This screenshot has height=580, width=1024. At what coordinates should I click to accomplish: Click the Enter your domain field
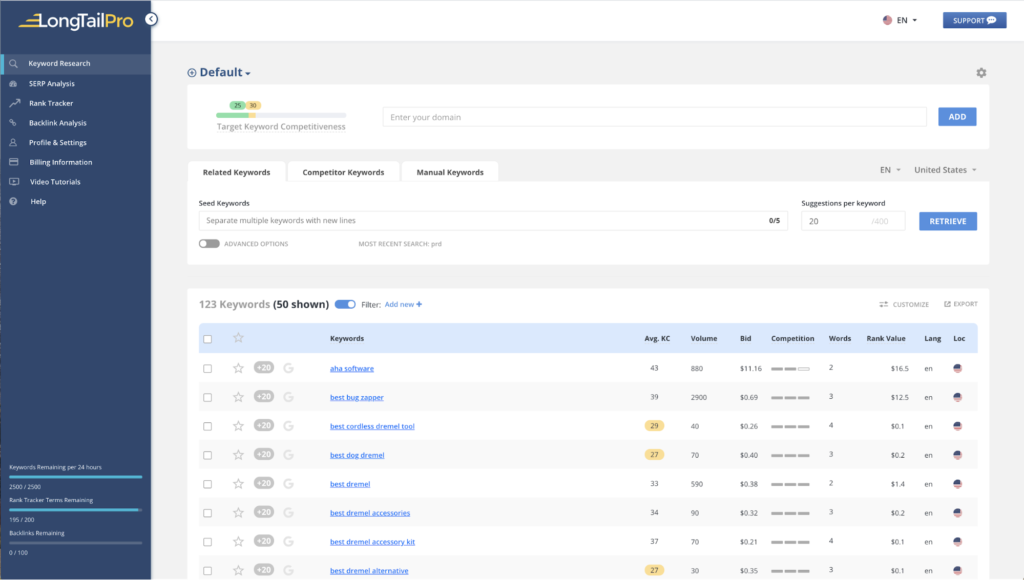pyautogui.click(x=654, y=117)
